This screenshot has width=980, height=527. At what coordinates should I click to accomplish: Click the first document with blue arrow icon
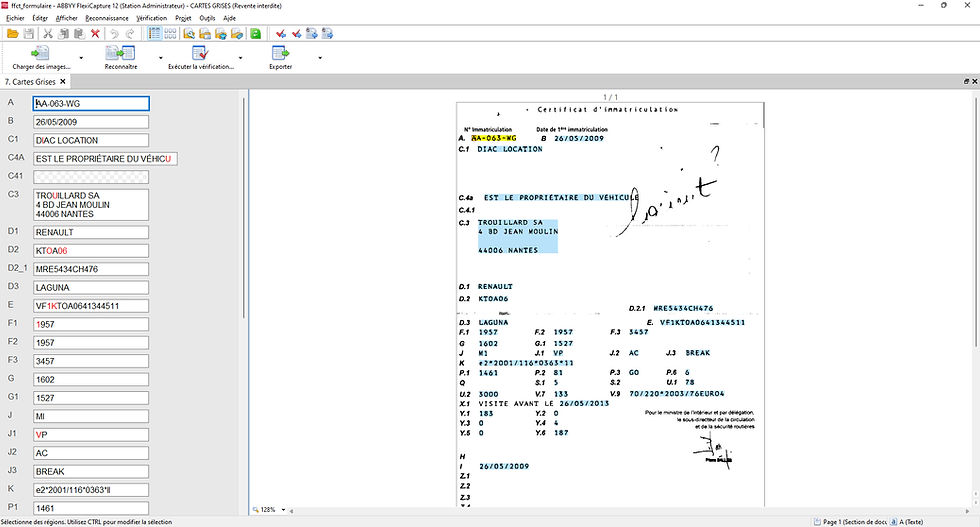tap(312, 34)
